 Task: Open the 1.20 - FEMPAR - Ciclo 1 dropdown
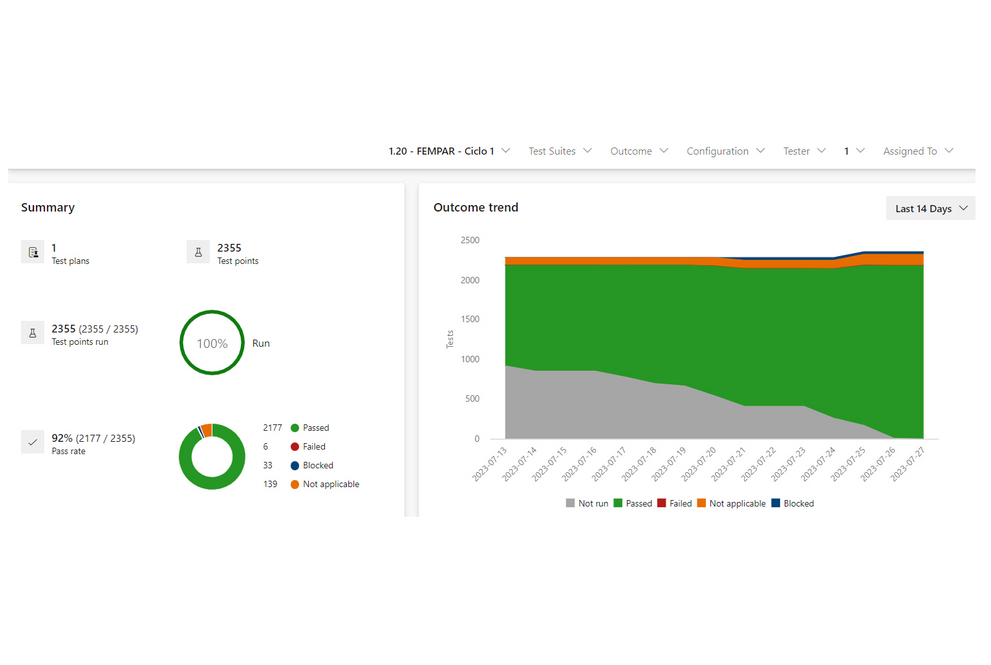(x=449, y=151)
